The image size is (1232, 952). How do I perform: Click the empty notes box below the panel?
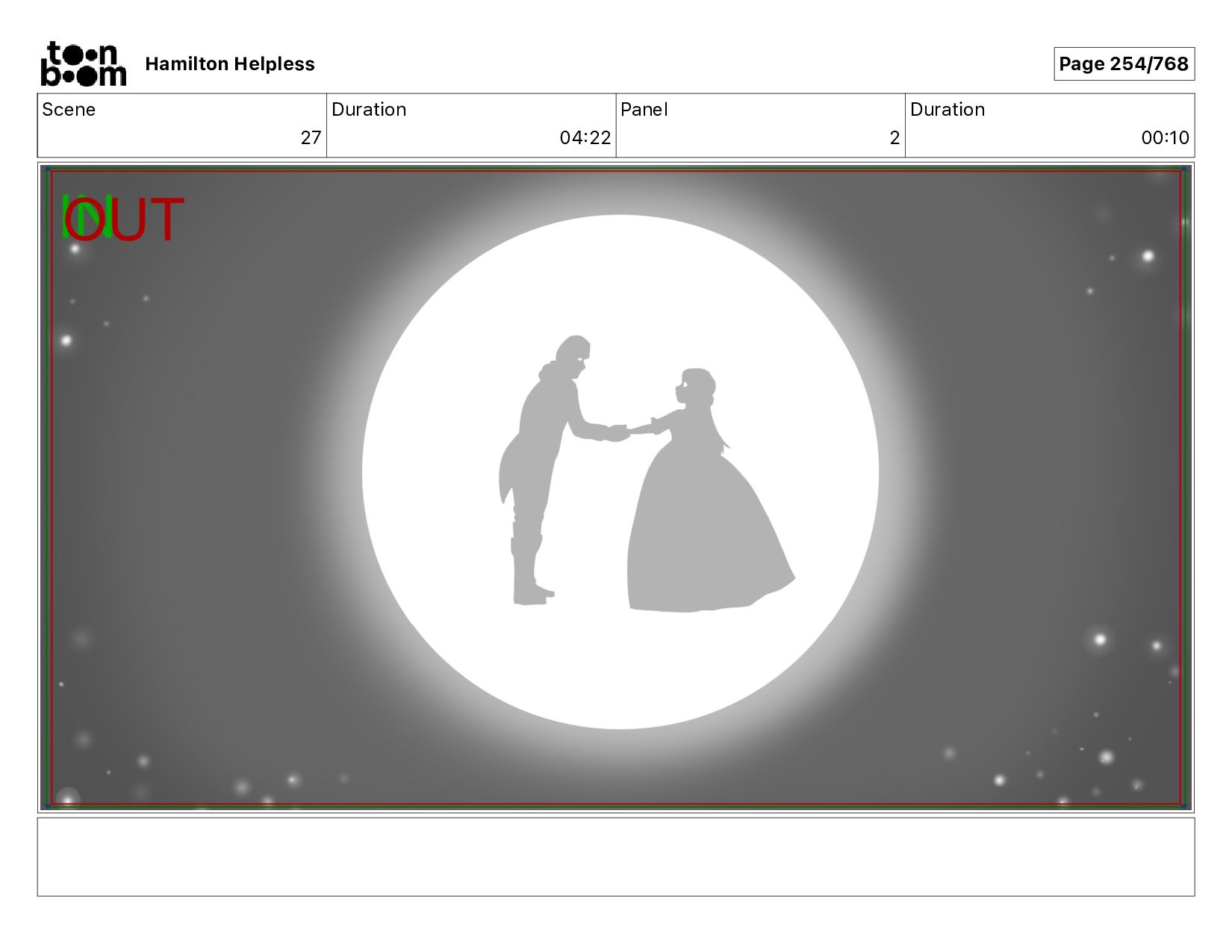pos(616,856)
